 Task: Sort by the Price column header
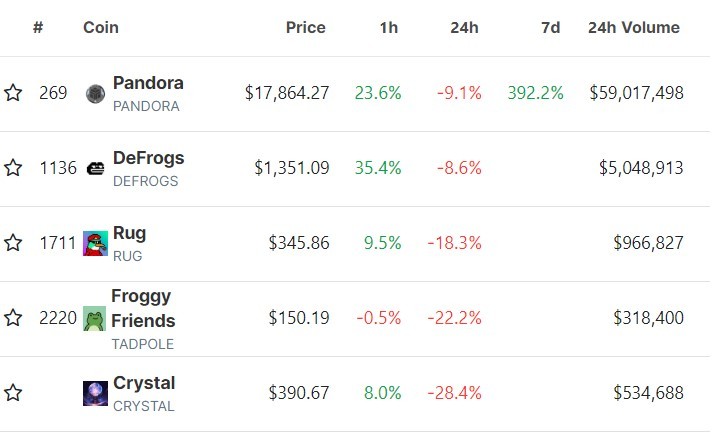coord(305,28)
